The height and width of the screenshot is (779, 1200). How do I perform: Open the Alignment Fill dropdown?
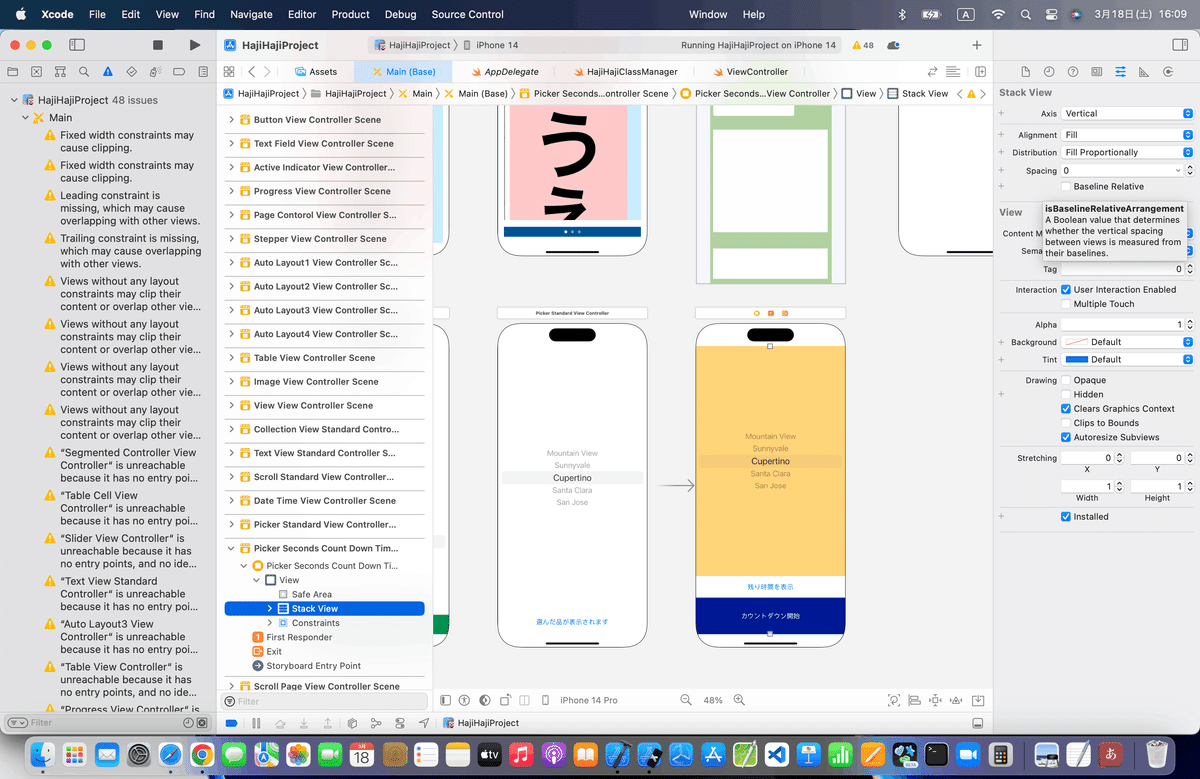[1127, 135]
